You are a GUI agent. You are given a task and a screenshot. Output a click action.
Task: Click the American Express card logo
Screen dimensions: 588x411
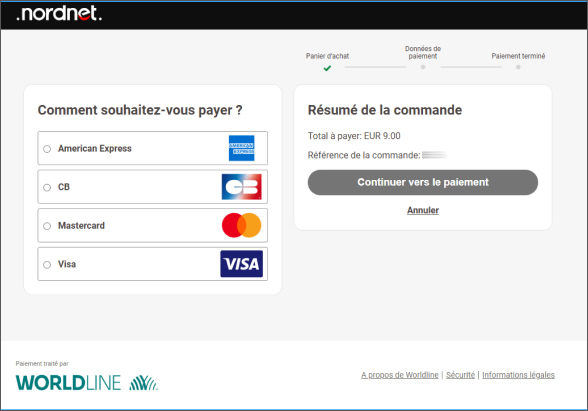[x=242, y=148]
